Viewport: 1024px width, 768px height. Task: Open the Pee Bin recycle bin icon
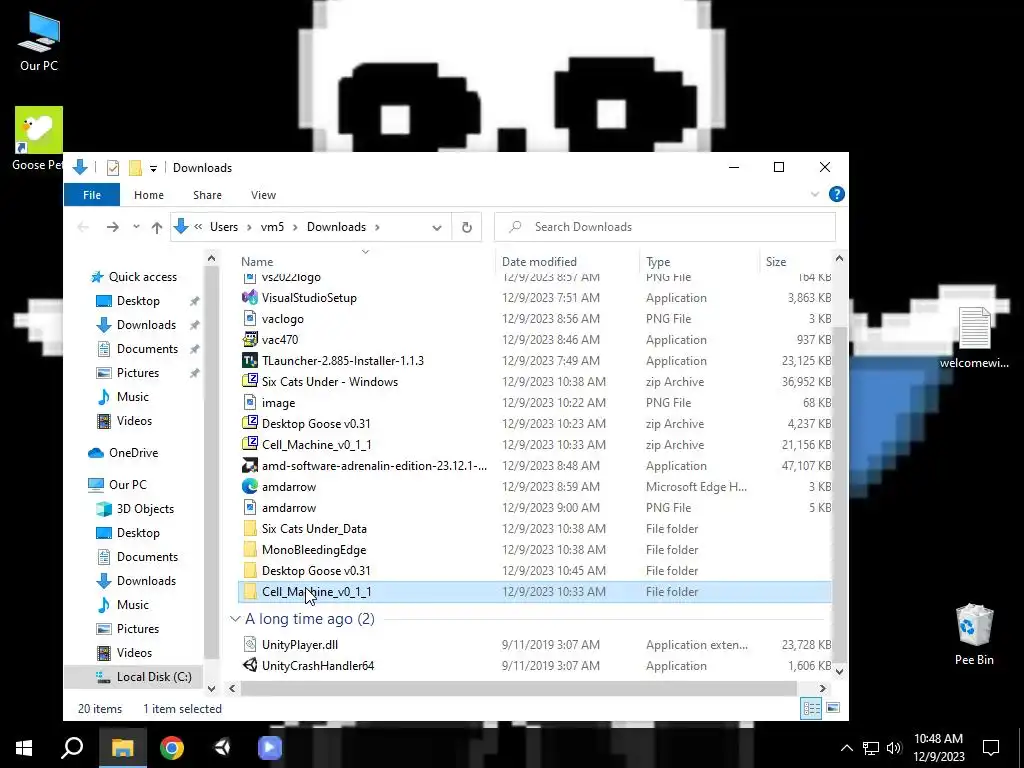click(974, 635)
